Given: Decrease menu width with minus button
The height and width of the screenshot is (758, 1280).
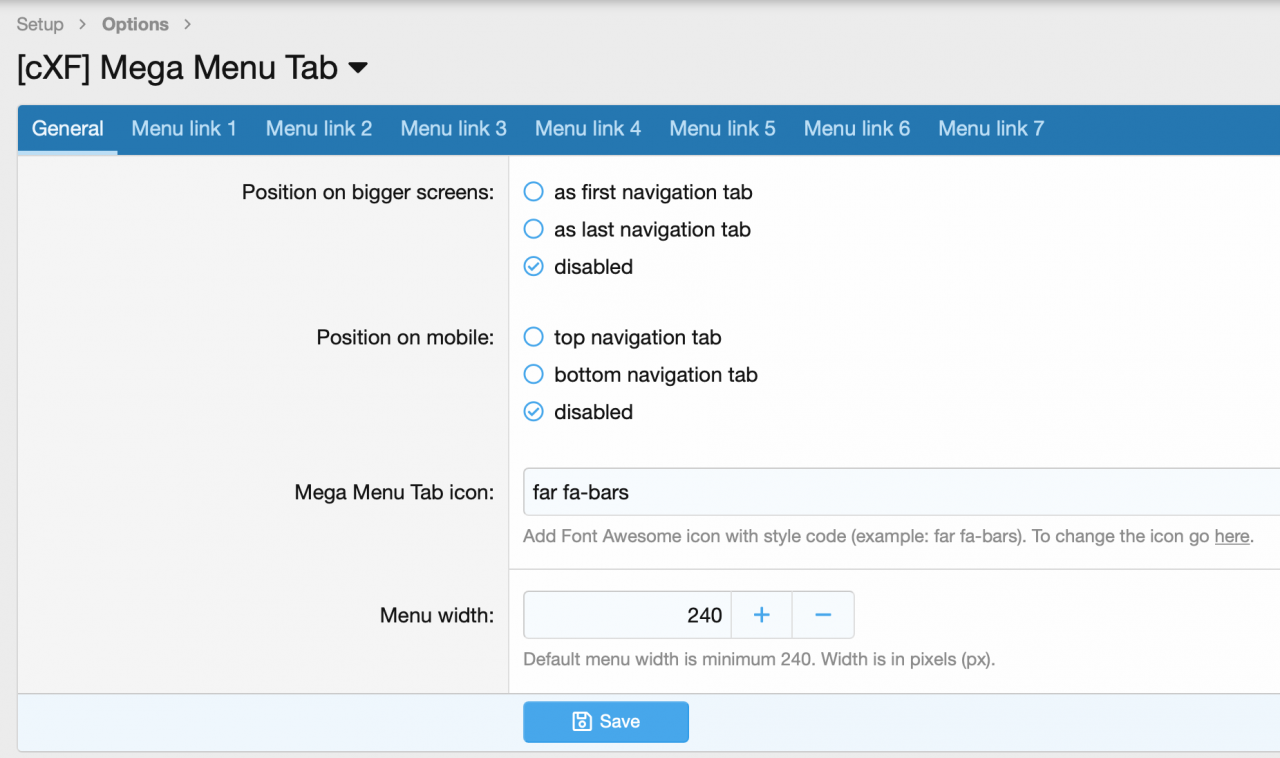Looking at the screenshot, I should coord(823,615).
